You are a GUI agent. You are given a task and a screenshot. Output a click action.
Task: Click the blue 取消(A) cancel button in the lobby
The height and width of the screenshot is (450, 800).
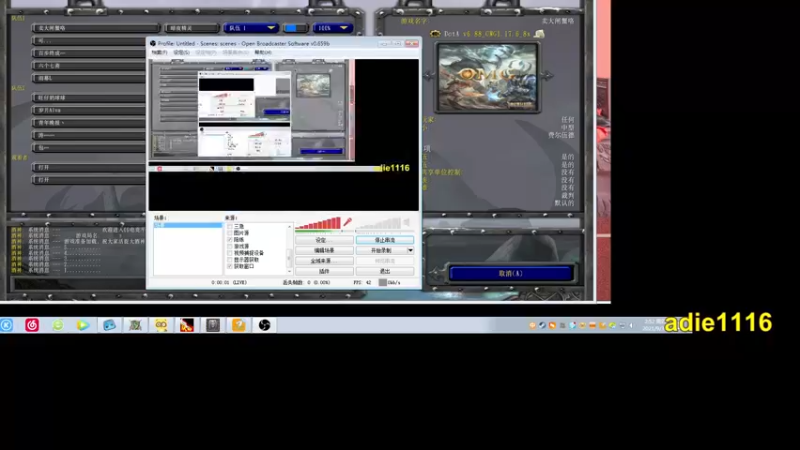click(x=511, y=273)
